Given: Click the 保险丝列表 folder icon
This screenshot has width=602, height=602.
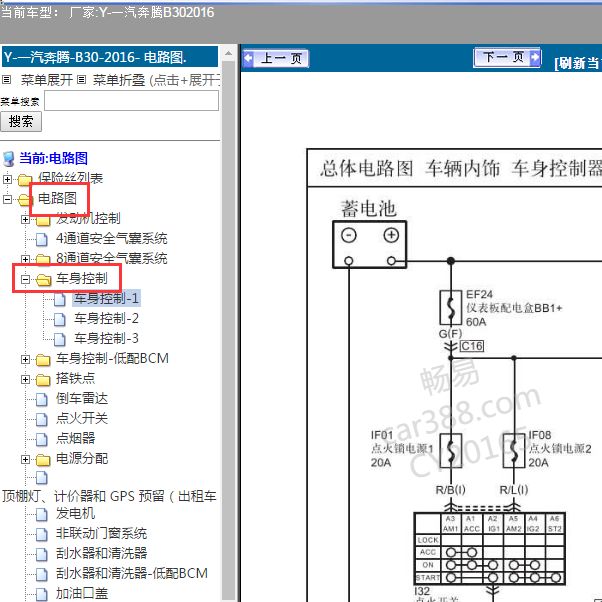Looking at the screenshot, I should 25,179.
